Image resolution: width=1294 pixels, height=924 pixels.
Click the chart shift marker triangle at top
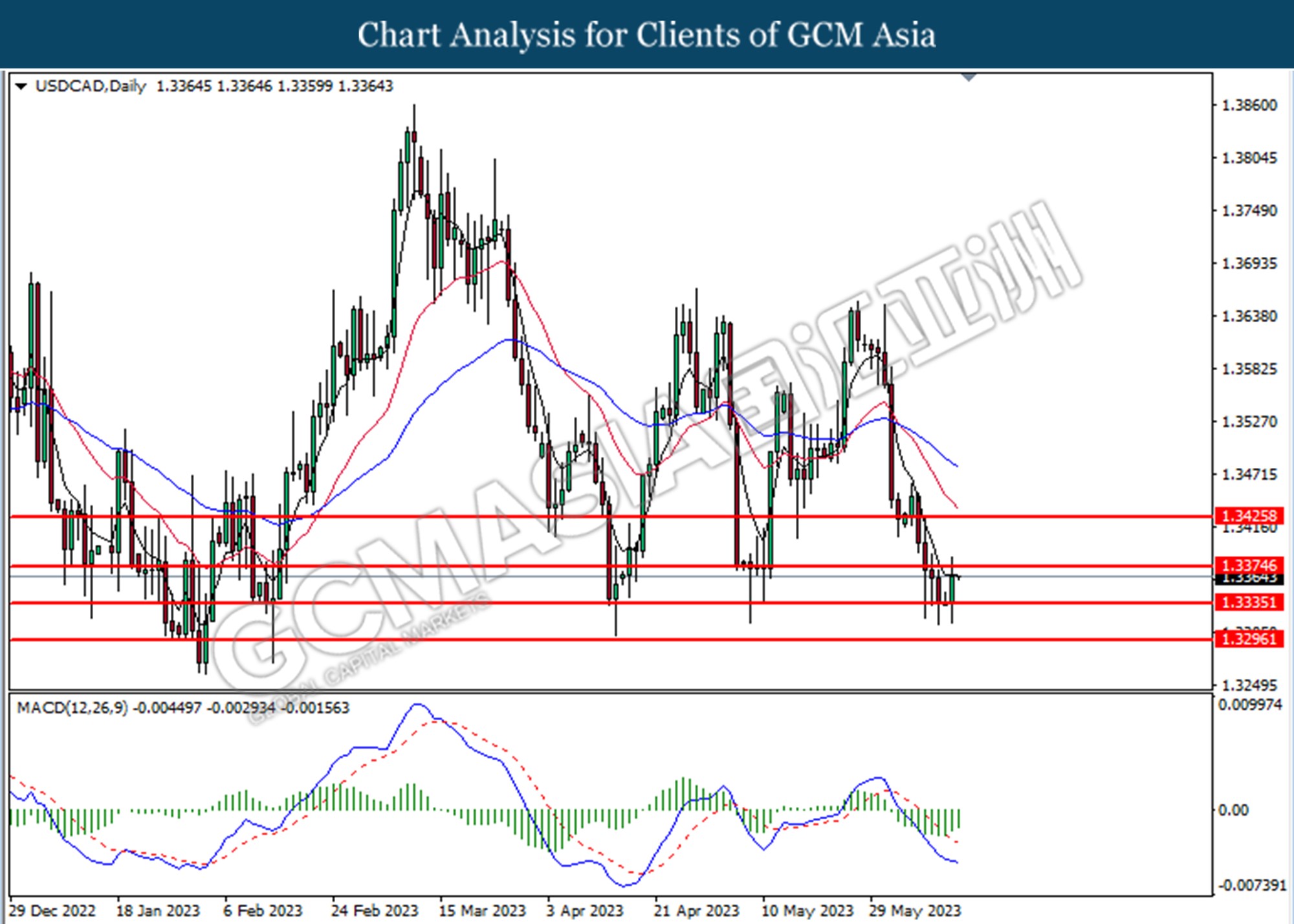point(969,77)
